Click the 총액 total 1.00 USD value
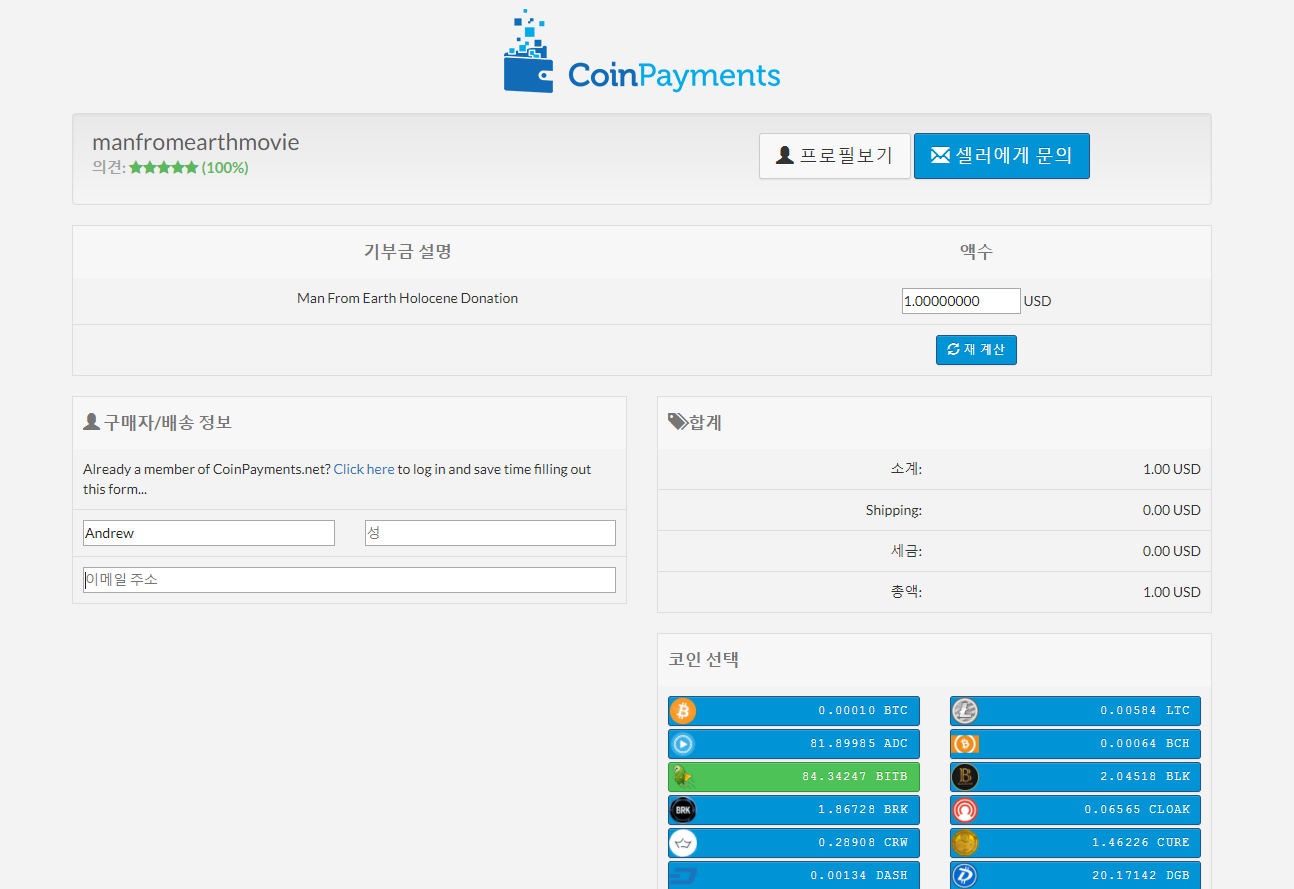The width and height of the screenshot is (1294, 889). coord(1172,592)
